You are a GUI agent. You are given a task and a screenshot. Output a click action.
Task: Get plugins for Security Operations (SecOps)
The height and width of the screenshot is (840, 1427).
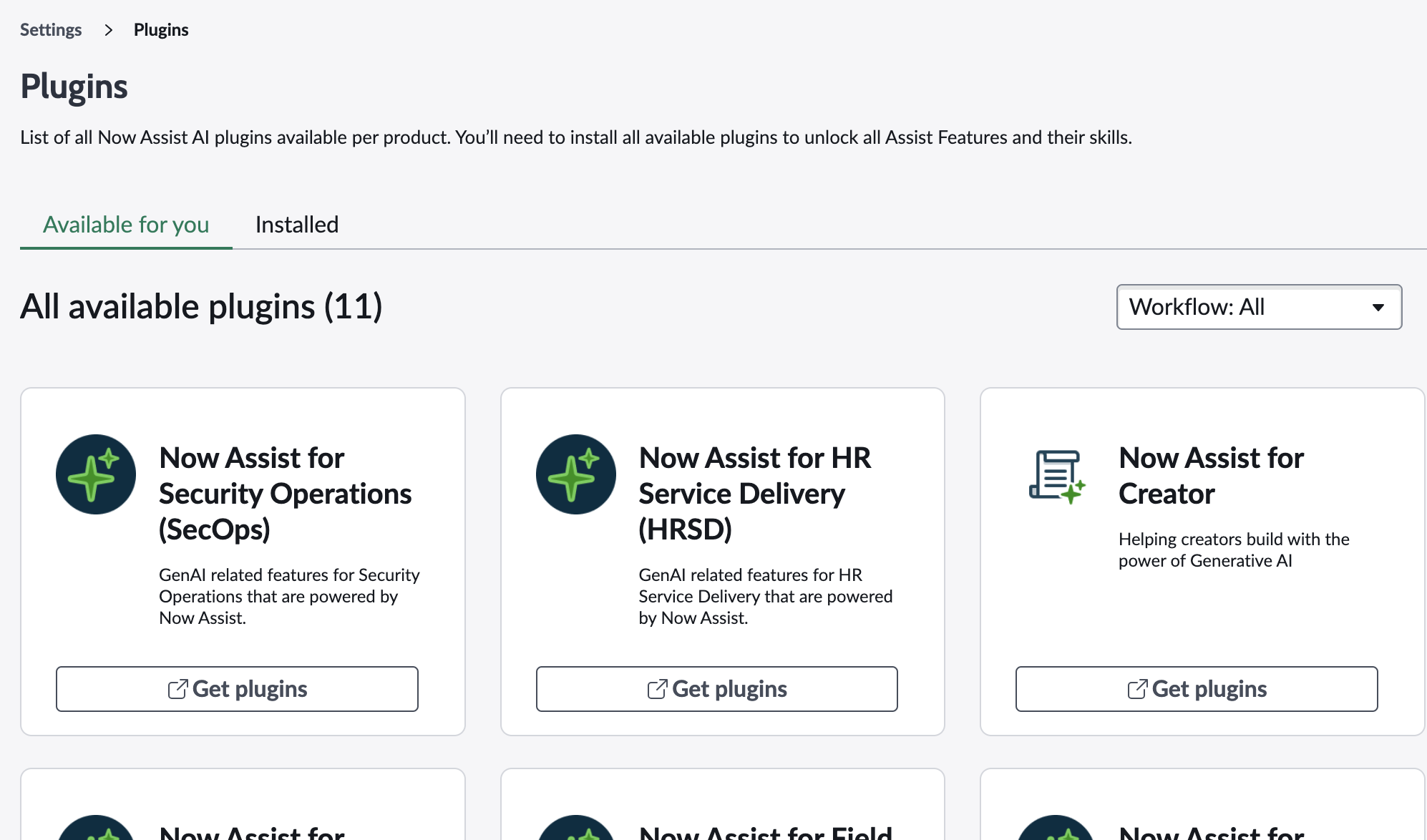tap(237, 689)
